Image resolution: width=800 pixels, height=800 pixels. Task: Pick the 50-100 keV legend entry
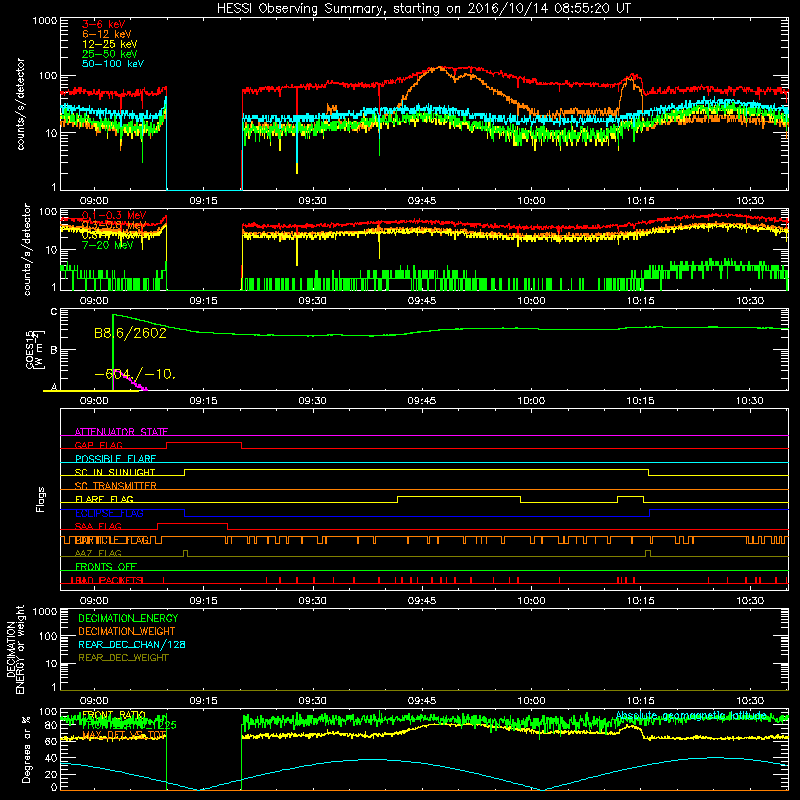pos(113,64)
